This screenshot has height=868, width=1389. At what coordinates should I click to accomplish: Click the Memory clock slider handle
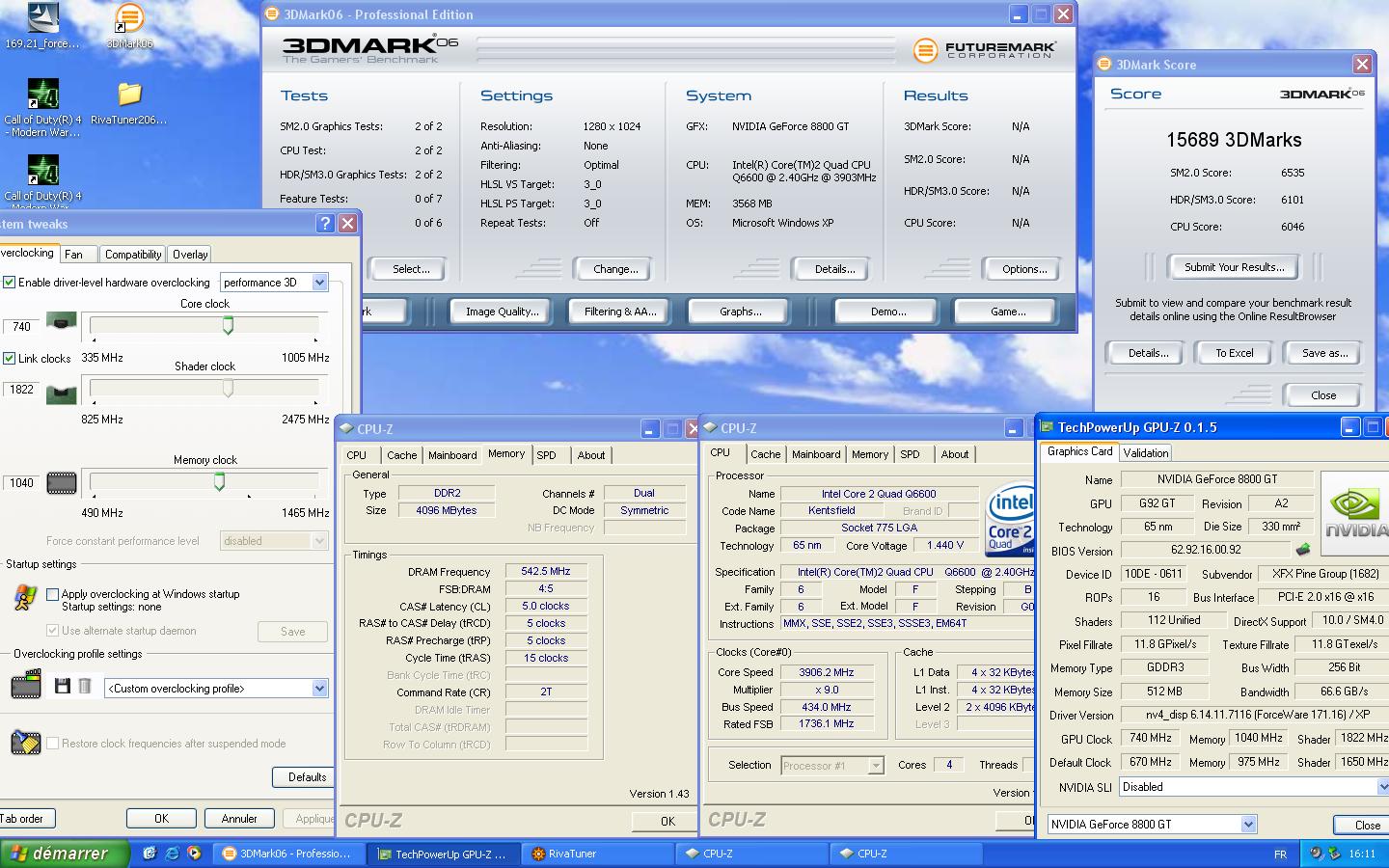(219, 481)
